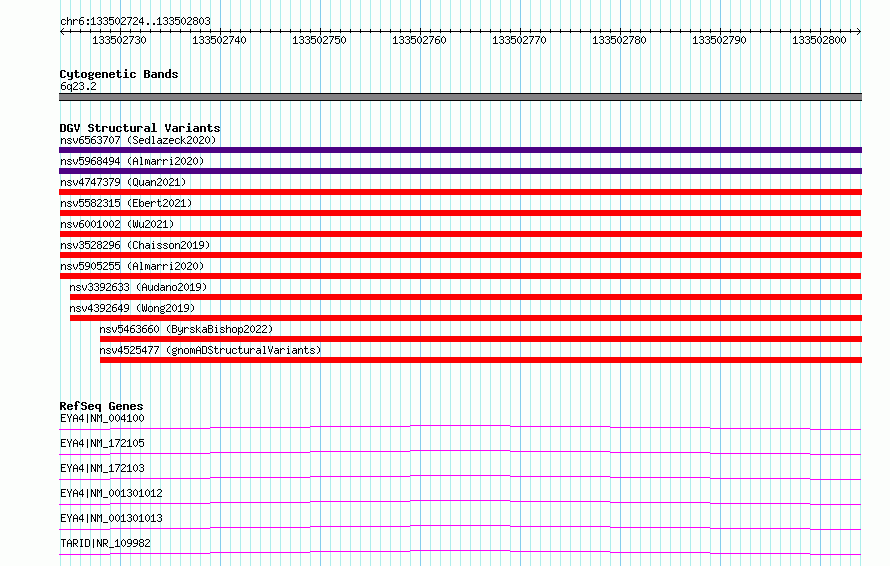Select nsv4525477 (gnomADStructuralVariants) label
The height and width of the screenshot is (566, 890).
(210, 350)
